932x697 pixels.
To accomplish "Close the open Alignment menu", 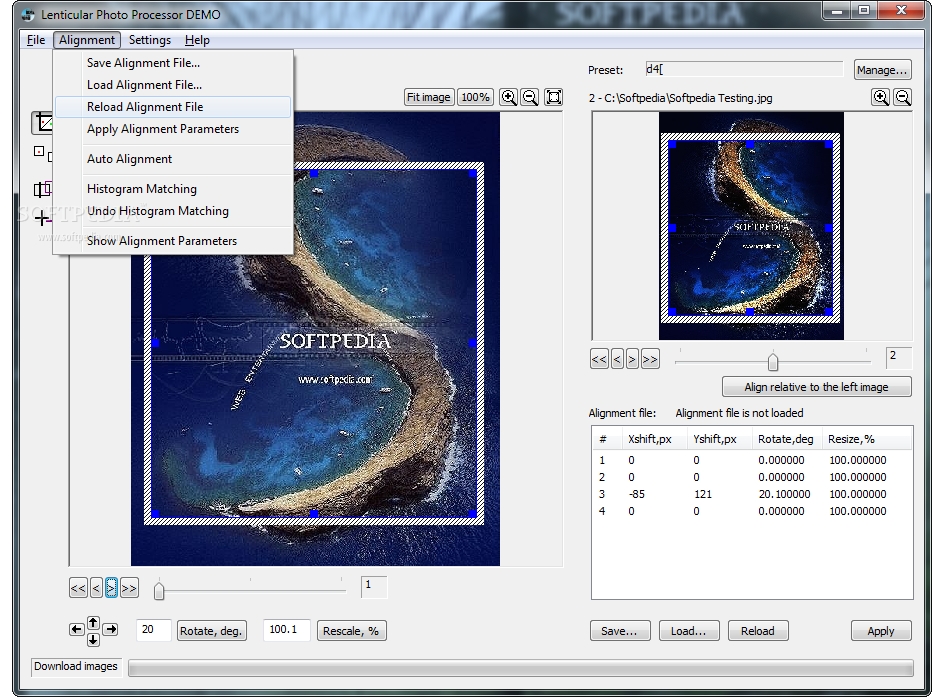I will [87, 40].
